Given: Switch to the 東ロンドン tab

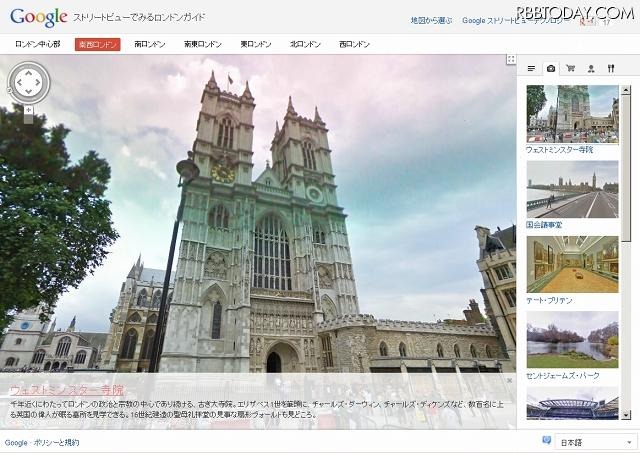Looking at the screenshot, I should (x=256, y=44).
